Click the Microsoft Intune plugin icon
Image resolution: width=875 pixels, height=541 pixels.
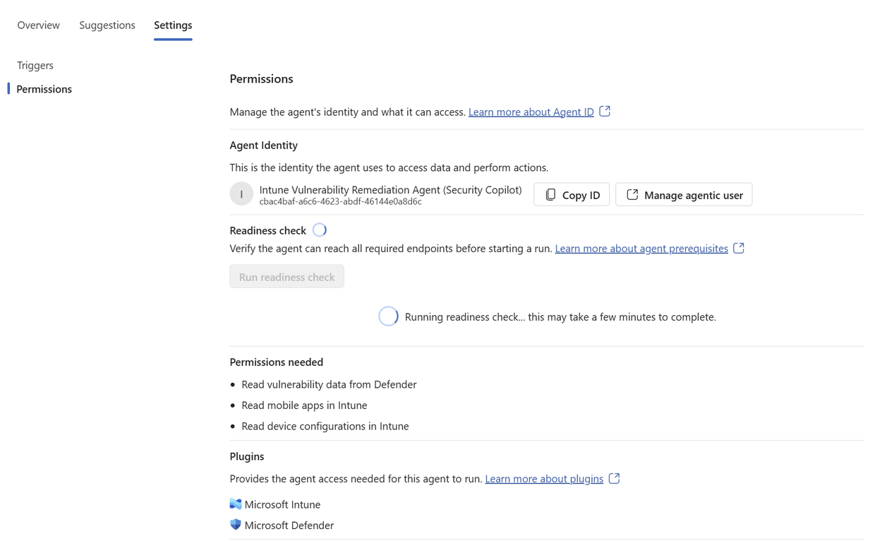(x=235, y=504)
